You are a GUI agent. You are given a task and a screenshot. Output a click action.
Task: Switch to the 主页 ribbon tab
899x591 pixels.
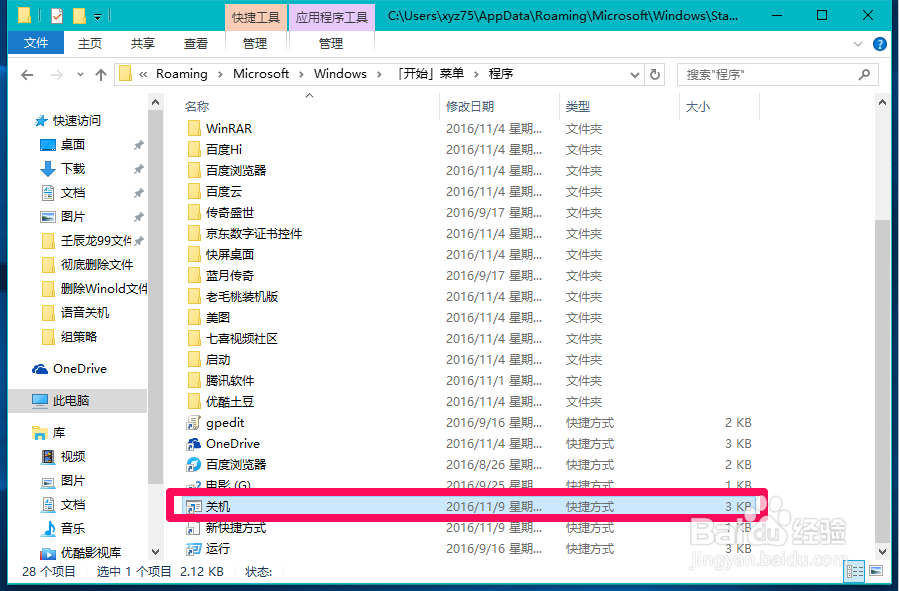pos(89,43)
